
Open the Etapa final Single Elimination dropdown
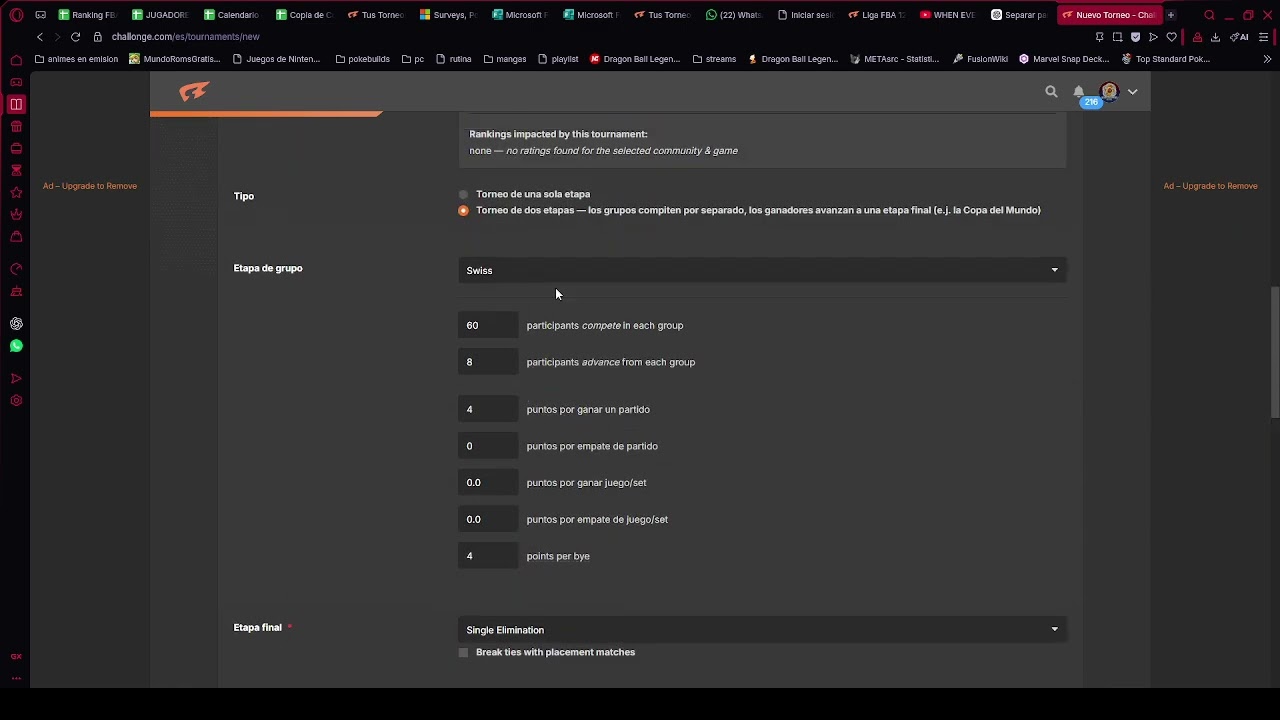pos(762,630)
